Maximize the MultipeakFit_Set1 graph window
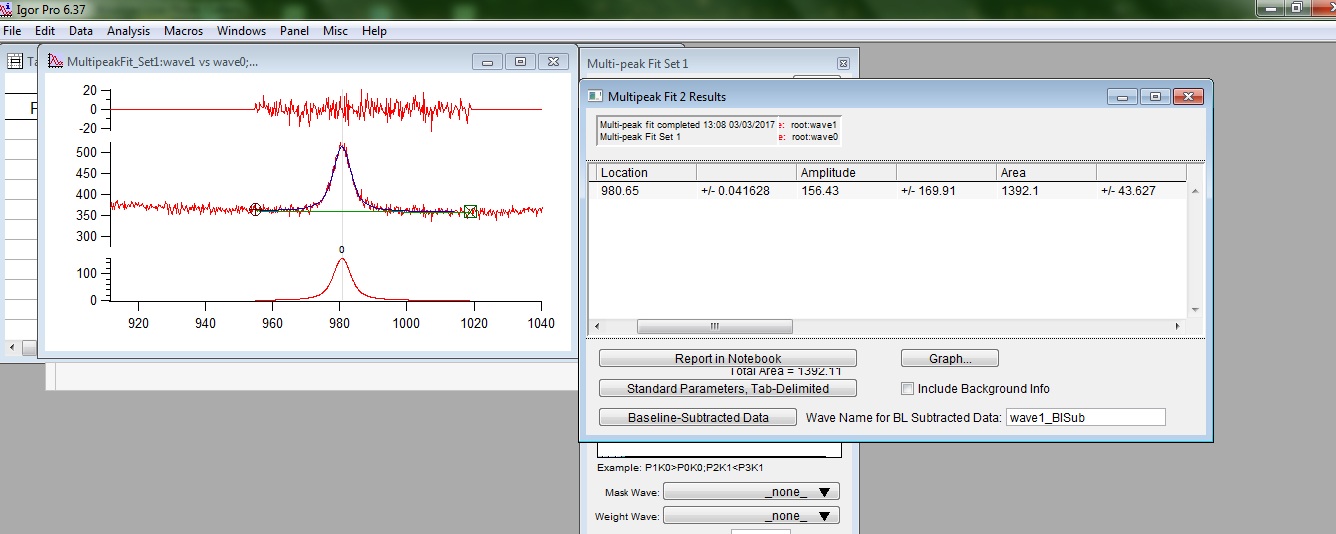This screenshot has height=534, width=1336. [x=520, y=62]
